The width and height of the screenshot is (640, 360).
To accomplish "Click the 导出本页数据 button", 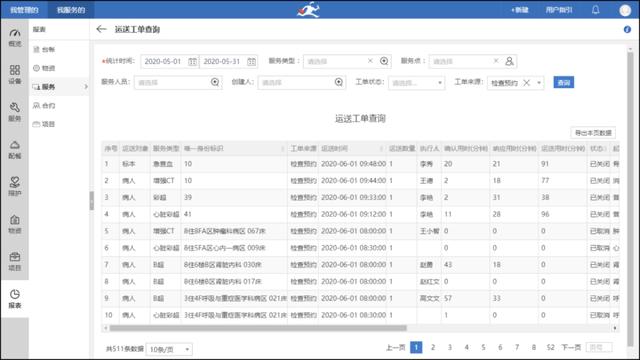I will tap(593, 133).
